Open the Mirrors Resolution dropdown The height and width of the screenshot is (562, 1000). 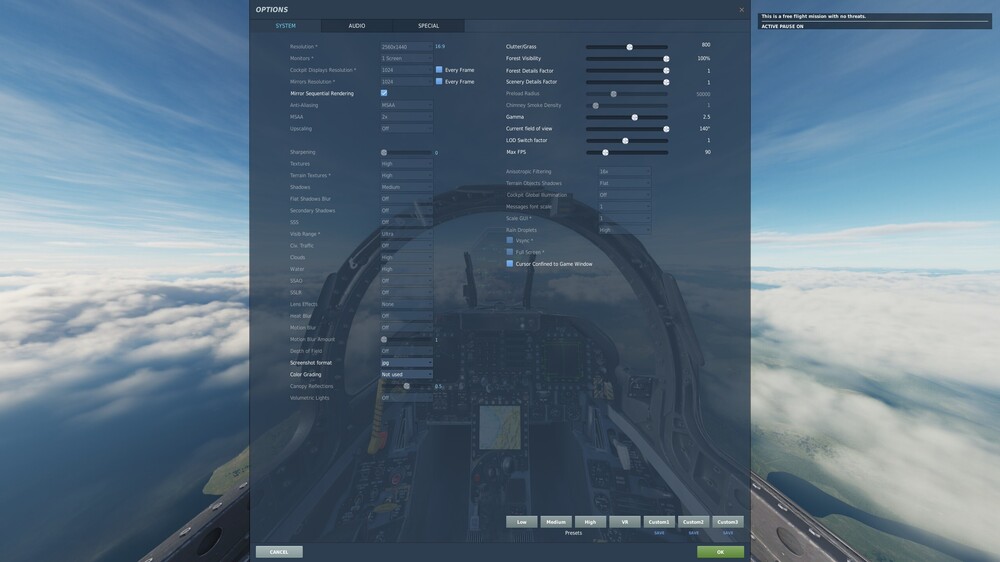point(406,82)
